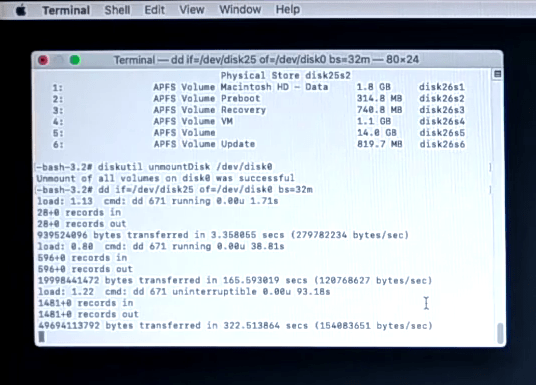Click the 'load: 1.13' status line

pos(158,201)
